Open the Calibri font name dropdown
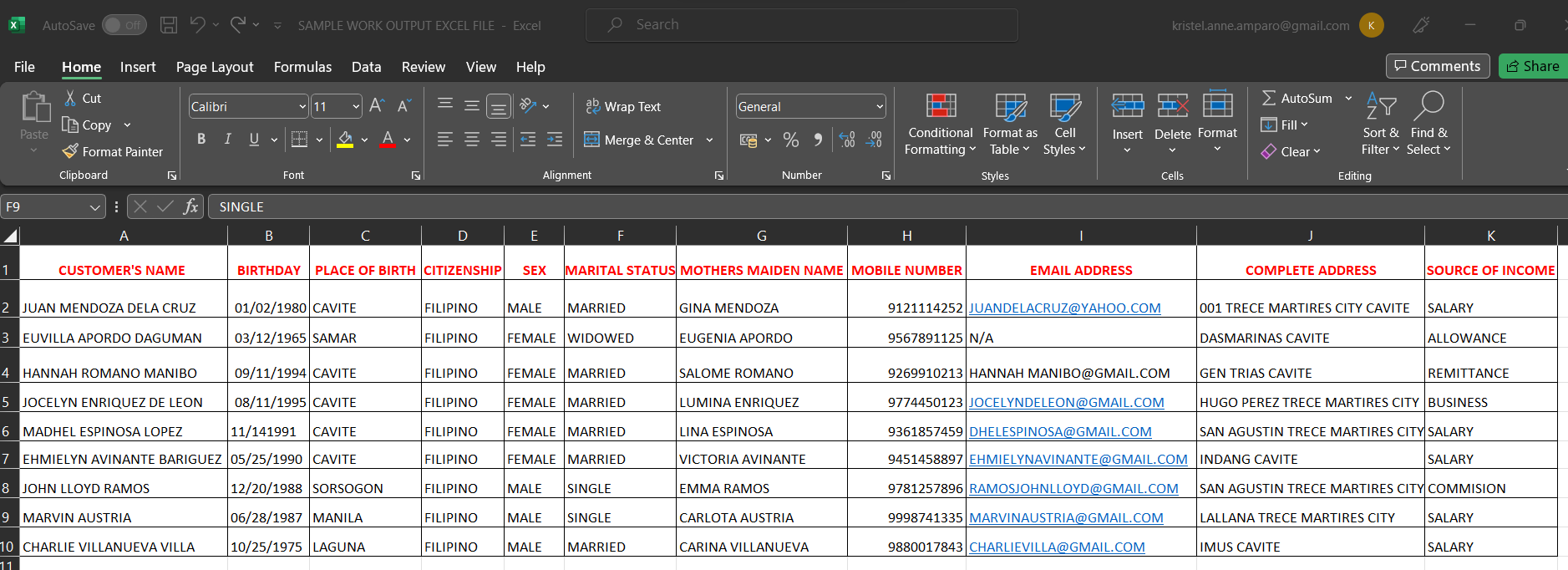This screenshot has width=1568, height=570. 302,106
